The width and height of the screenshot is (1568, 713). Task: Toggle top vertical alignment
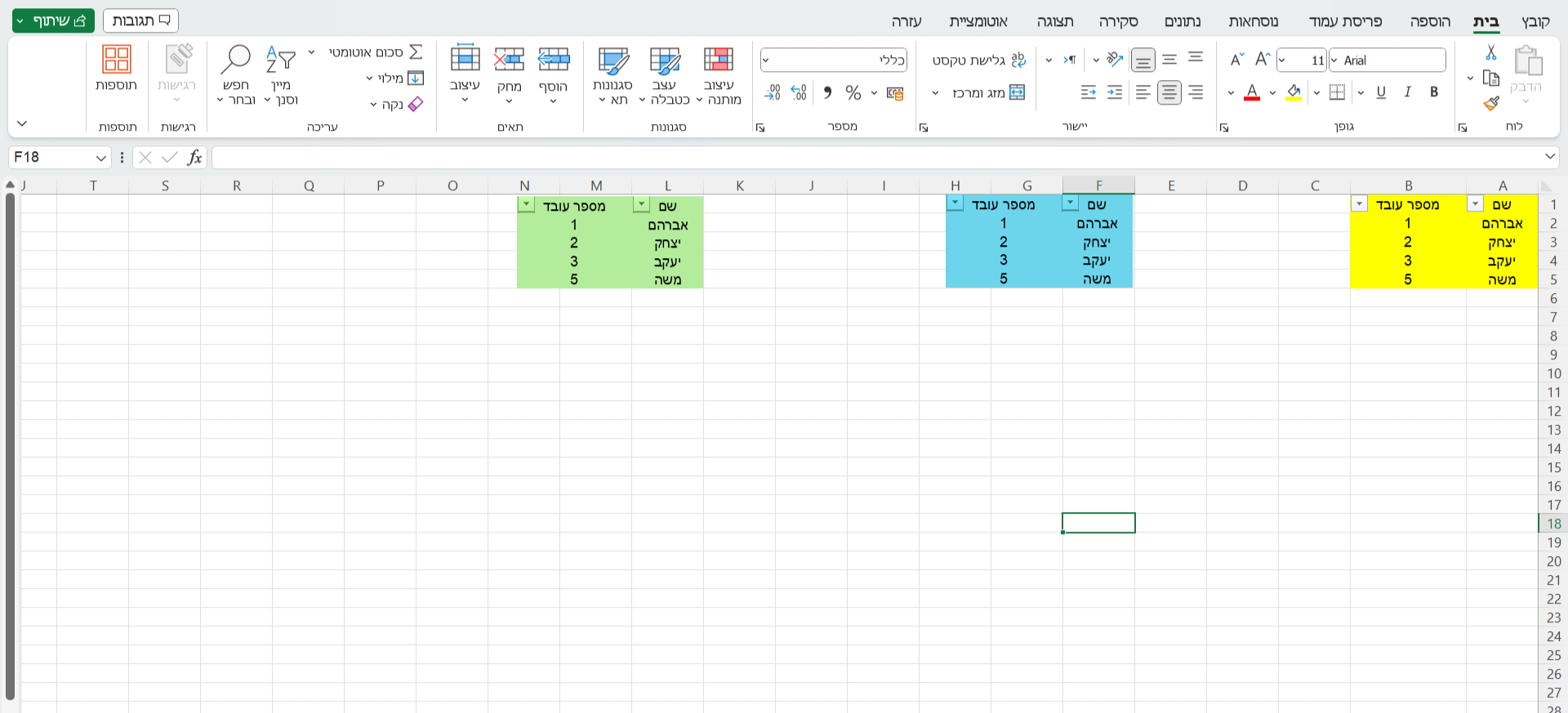click(x=1196, y=59)
